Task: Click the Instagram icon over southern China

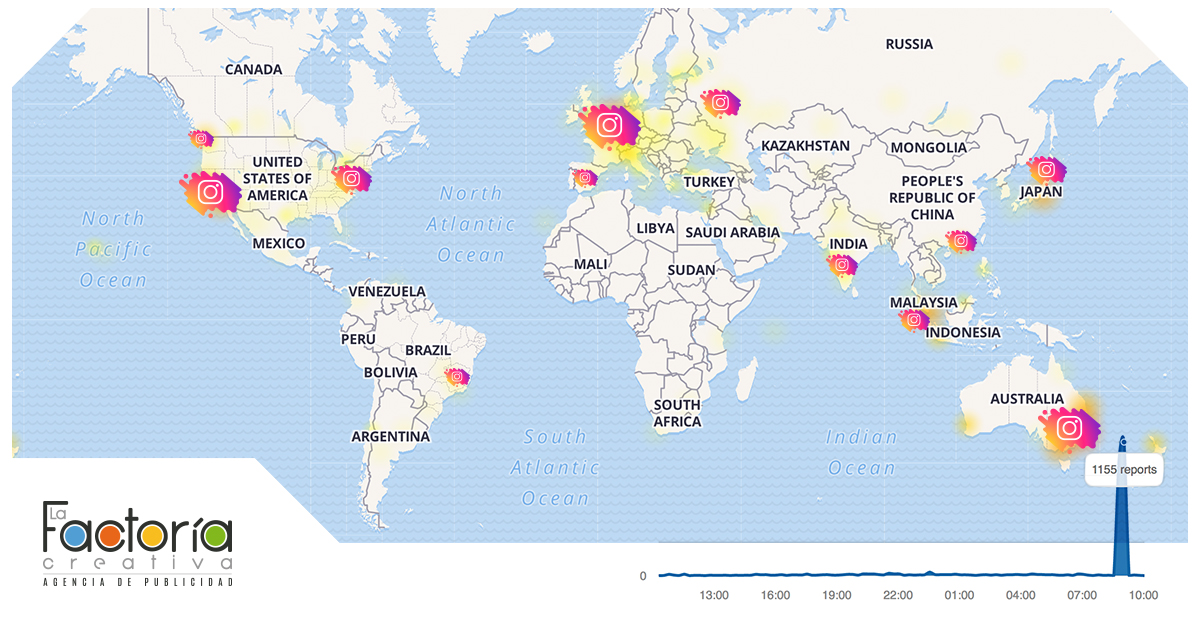Action: 961,240
